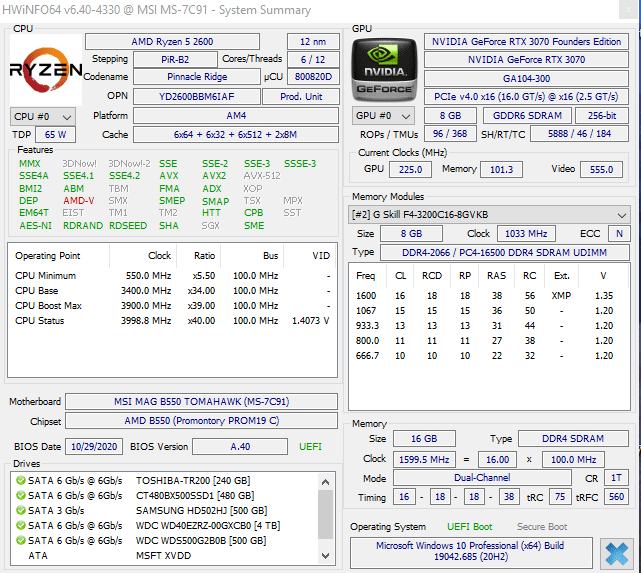Click the AES-NI feature label
This screenshot has height=573, width=641.
click(x=36, y=226)
